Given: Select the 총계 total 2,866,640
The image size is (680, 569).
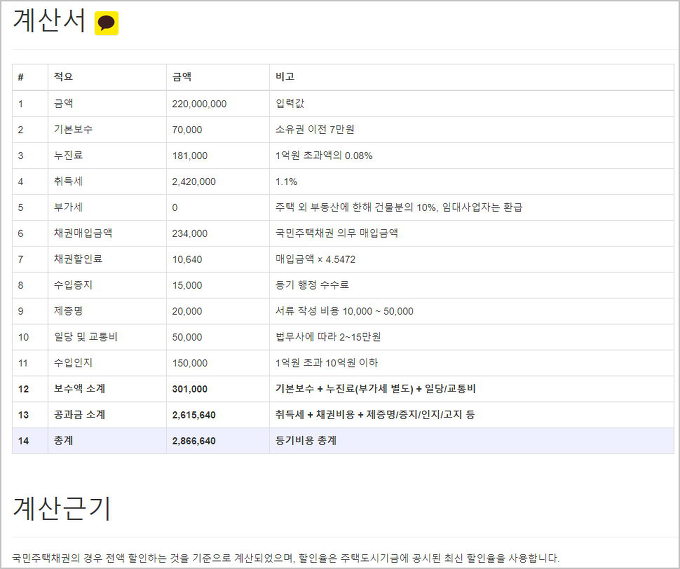Looking at the screenshot, I should point(194,440).
